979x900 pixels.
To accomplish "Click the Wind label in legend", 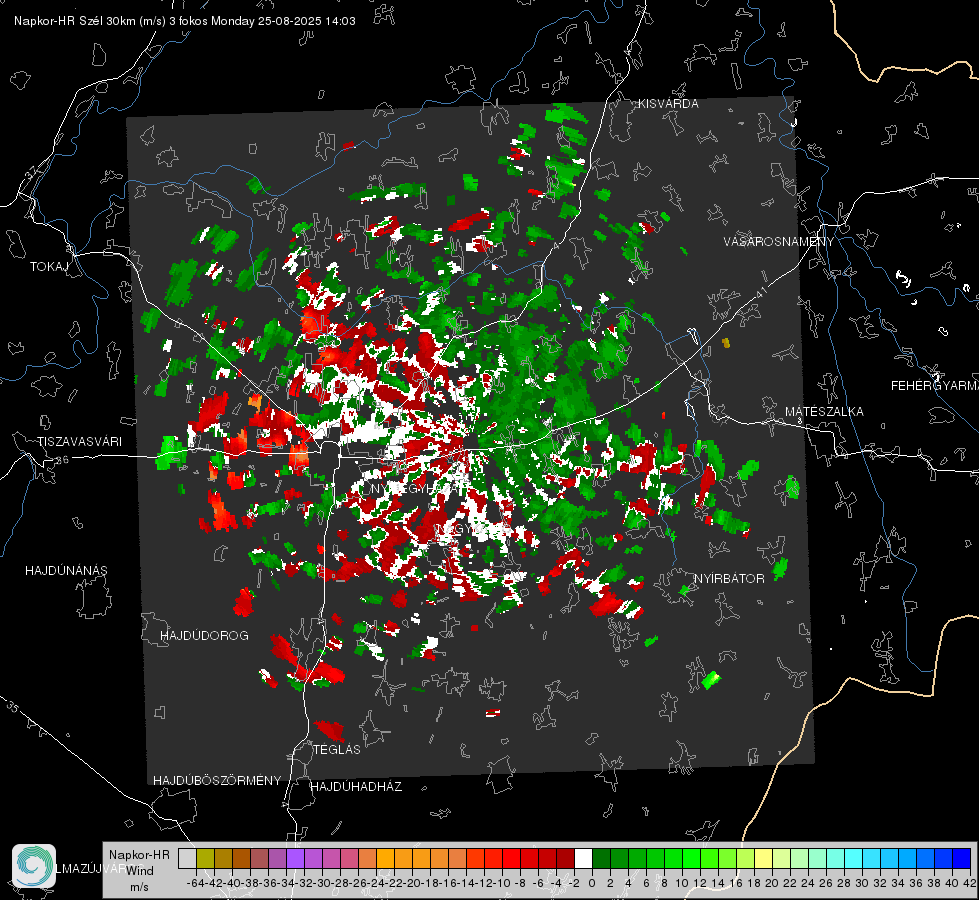I will (x=139, y=870).
